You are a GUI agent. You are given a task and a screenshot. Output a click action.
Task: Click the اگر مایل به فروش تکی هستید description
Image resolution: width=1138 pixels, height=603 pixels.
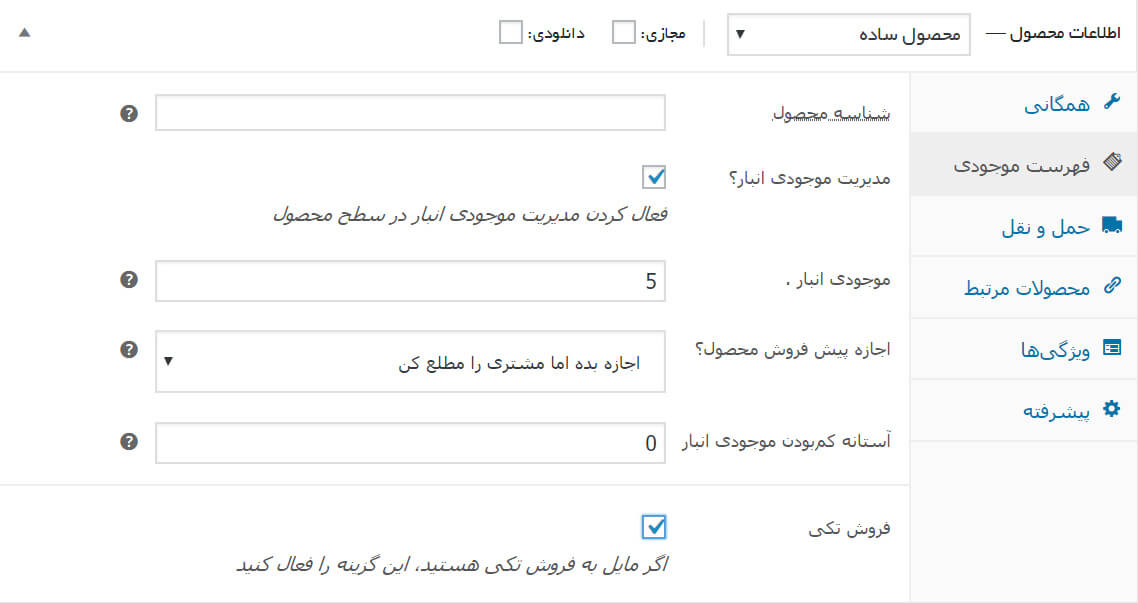coord(452,564)
